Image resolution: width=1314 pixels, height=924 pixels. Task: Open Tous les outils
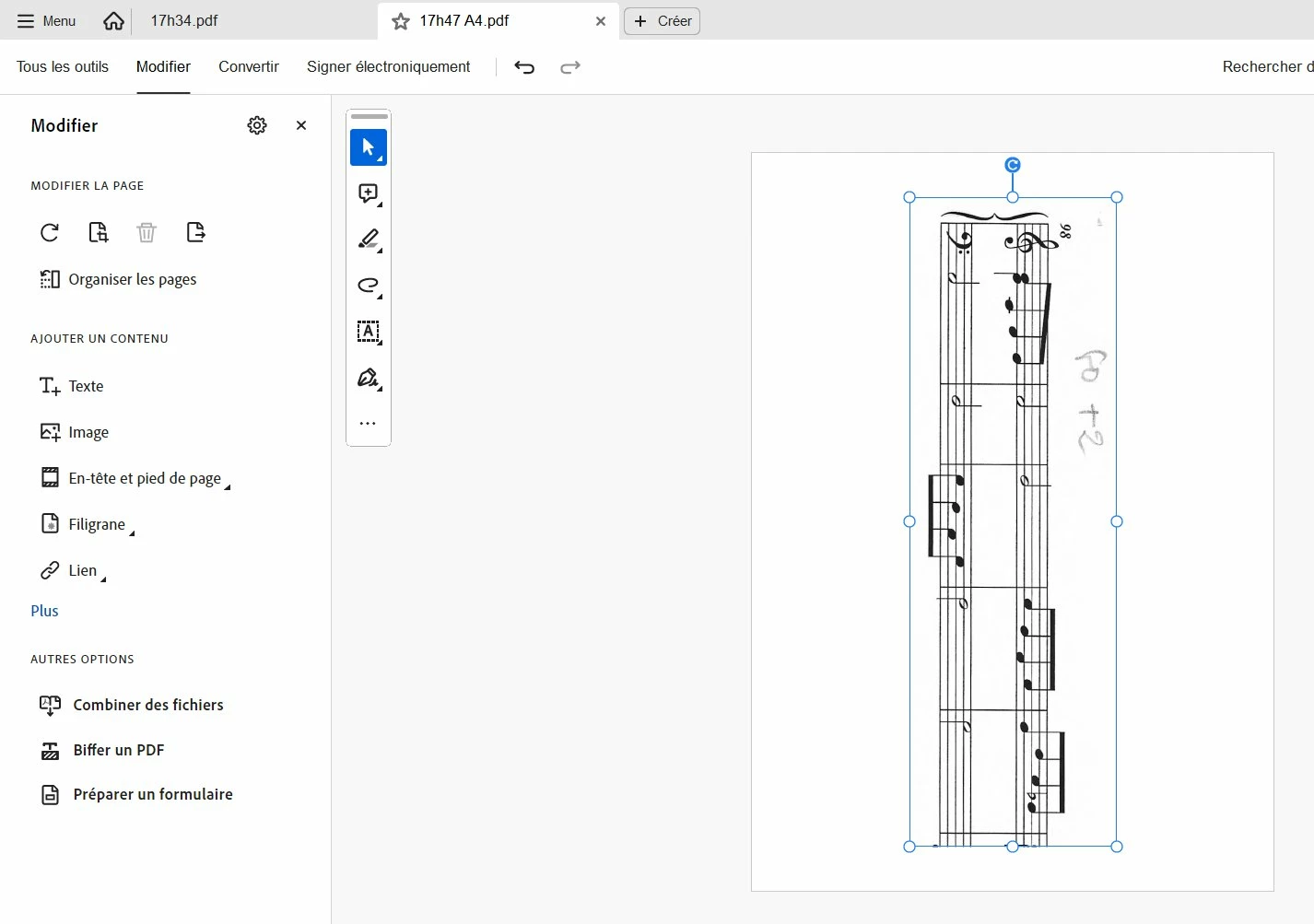[63, 66]
